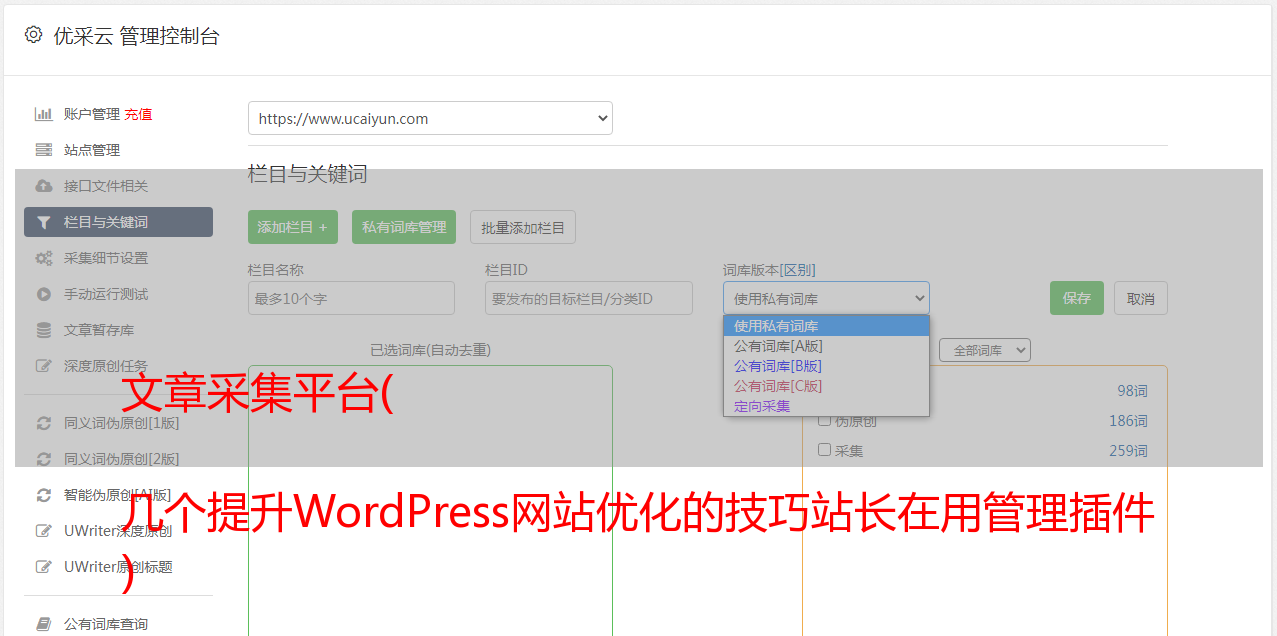
Task: Choose 公有词库[A版] option
Action: [826, 346]
